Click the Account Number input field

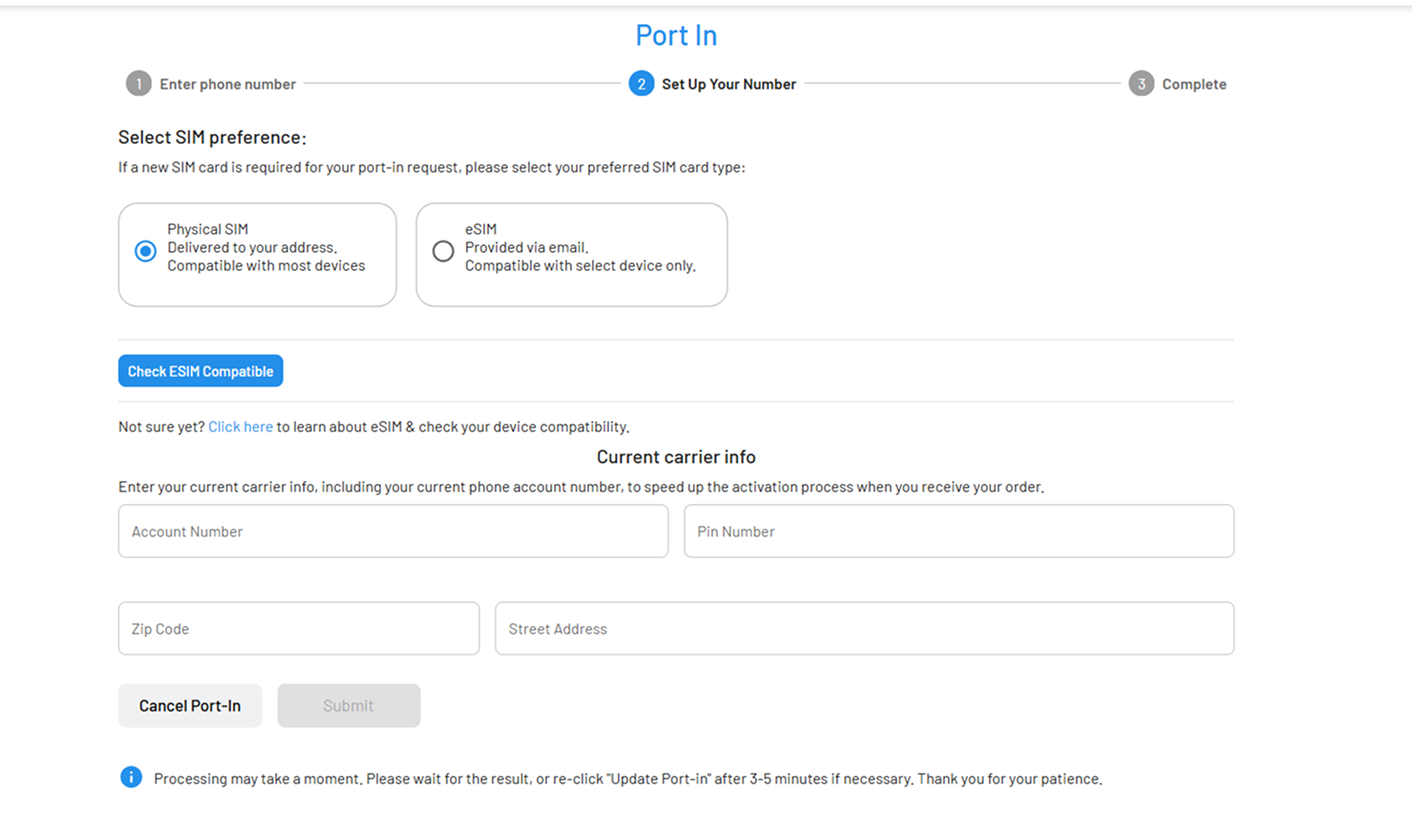(x=393, y=531)
